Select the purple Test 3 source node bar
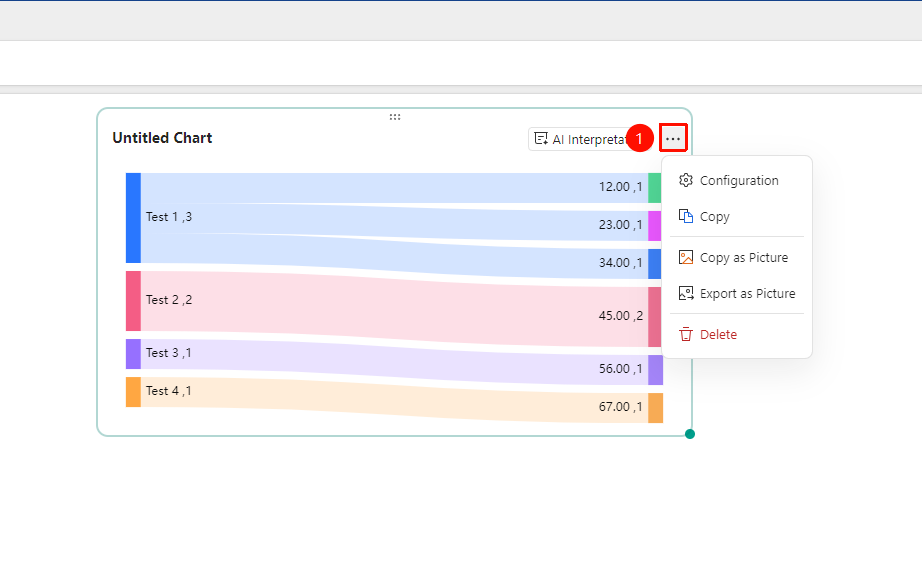This screenshot has width=922, height=582. (x=133, y=354)
